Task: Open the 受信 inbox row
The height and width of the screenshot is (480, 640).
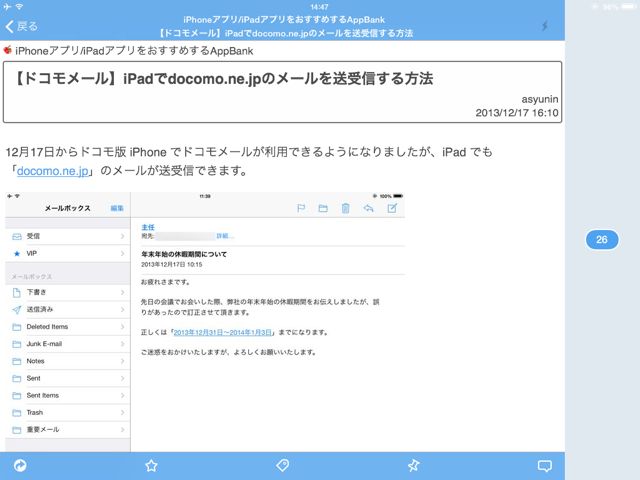Action: click(68, 236)
